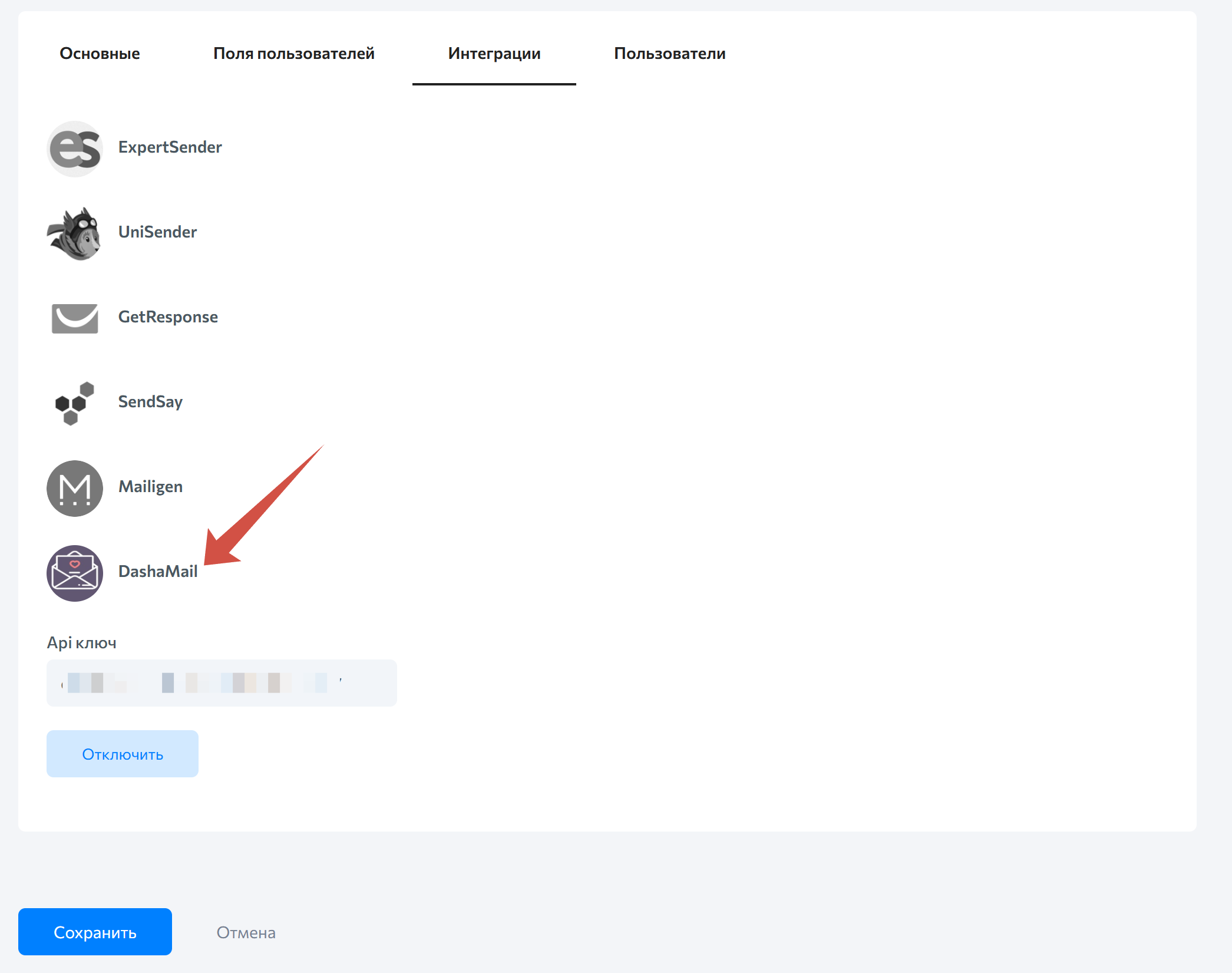Click the UniSender integration name

[x=158, y=232]
